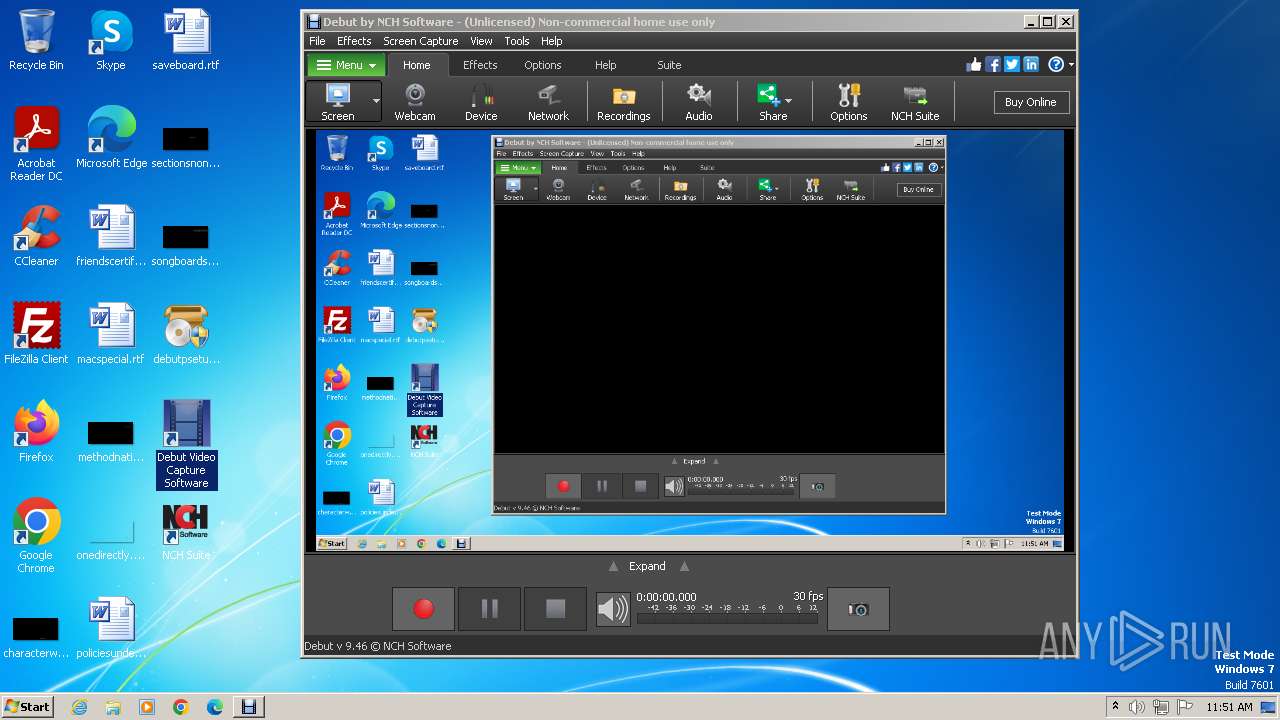Select the macspecial.rtf desktop file

[111, 334]
